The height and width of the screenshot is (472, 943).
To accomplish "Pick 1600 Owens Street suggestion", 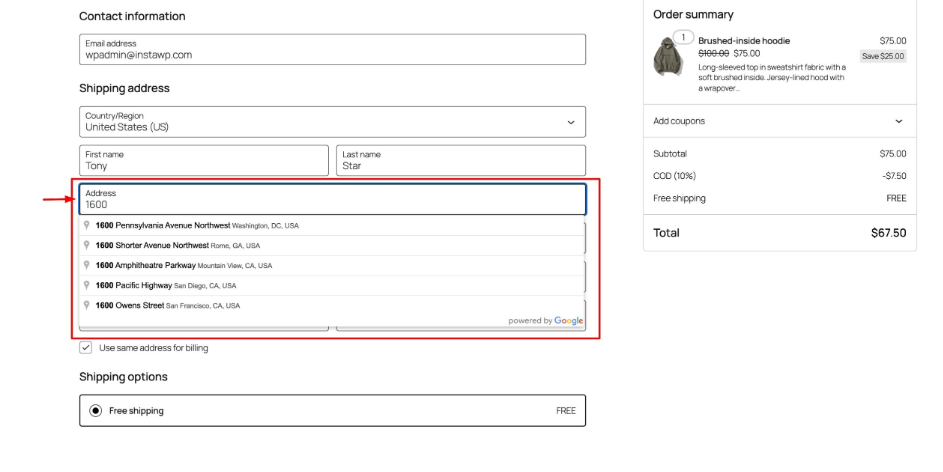I will pyautogui.click(x=331, y=305).
